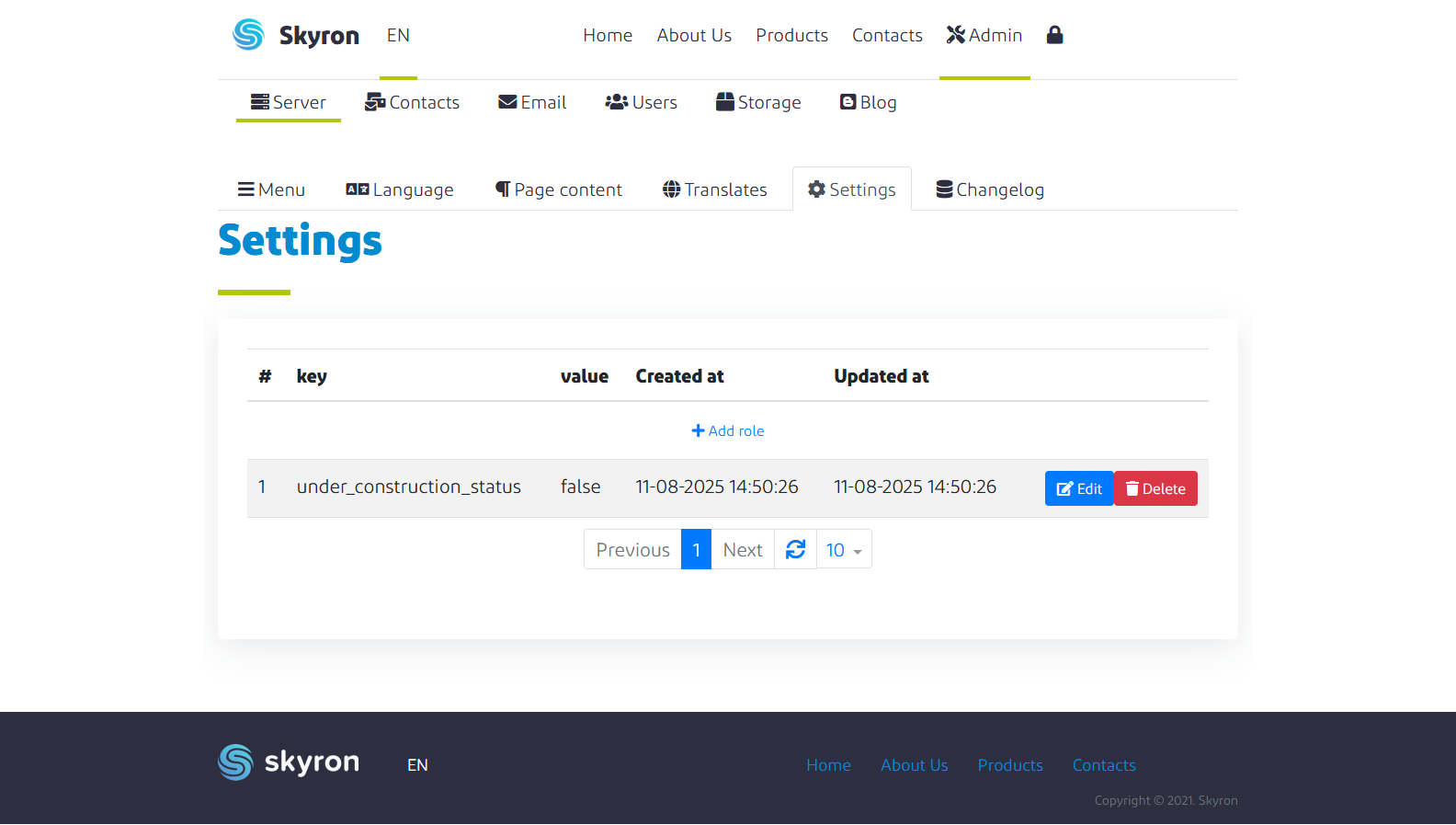This screenshot has height=825, width=1456.
Task: Open the About Us link in the footer
Action: 915,765
